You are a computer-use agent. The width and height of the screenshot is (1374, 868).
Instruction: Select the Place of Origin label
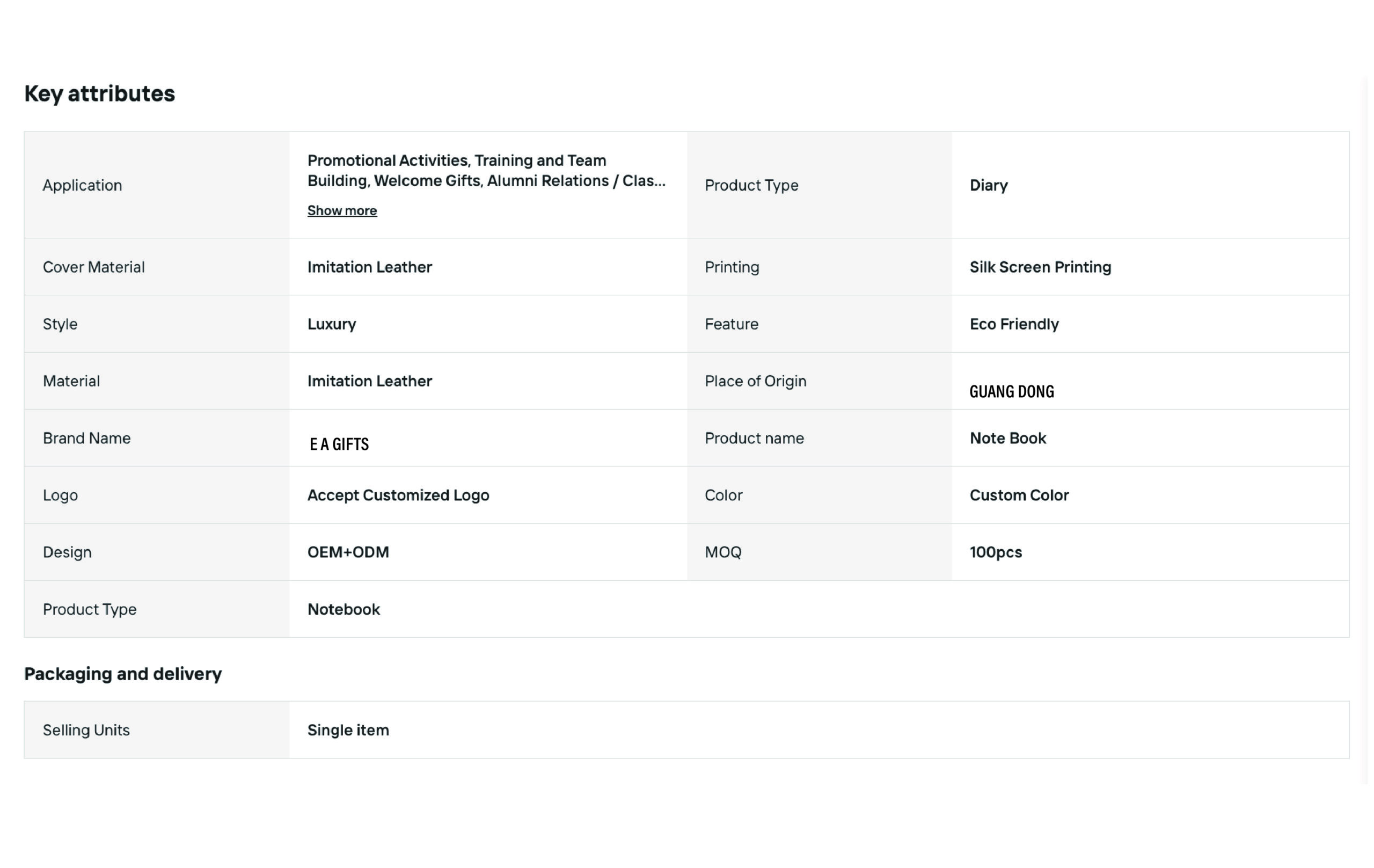coord(756,381)
